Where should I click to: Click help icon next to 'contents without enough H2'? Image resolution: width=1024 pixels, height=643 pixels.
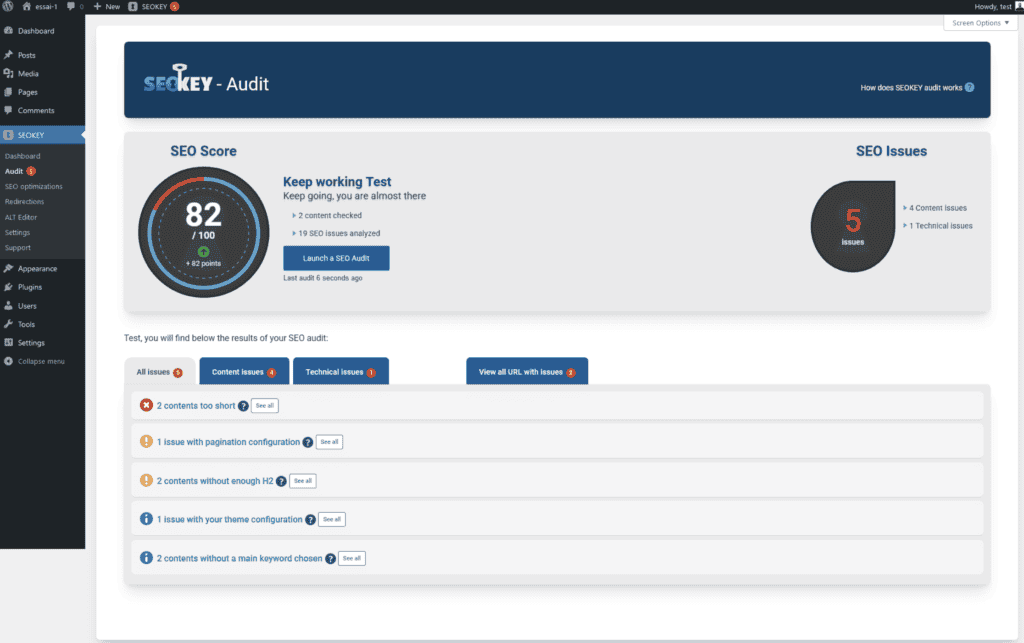click(281, 481)
